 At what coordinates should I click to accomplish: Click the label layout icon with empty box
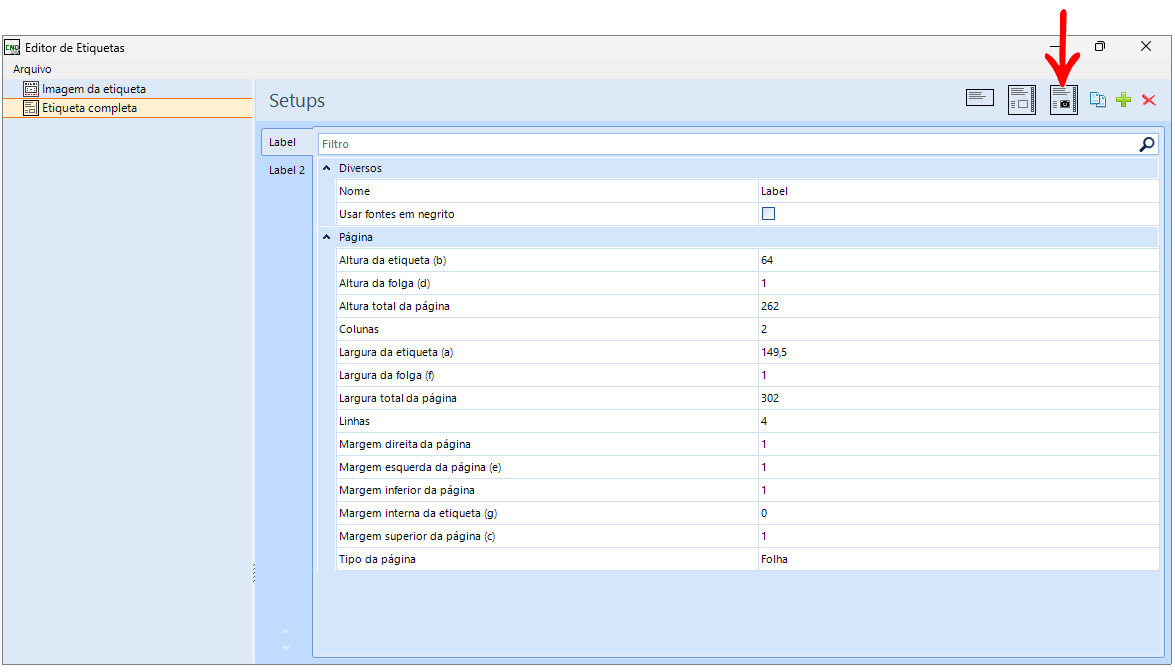[1022, 100]
